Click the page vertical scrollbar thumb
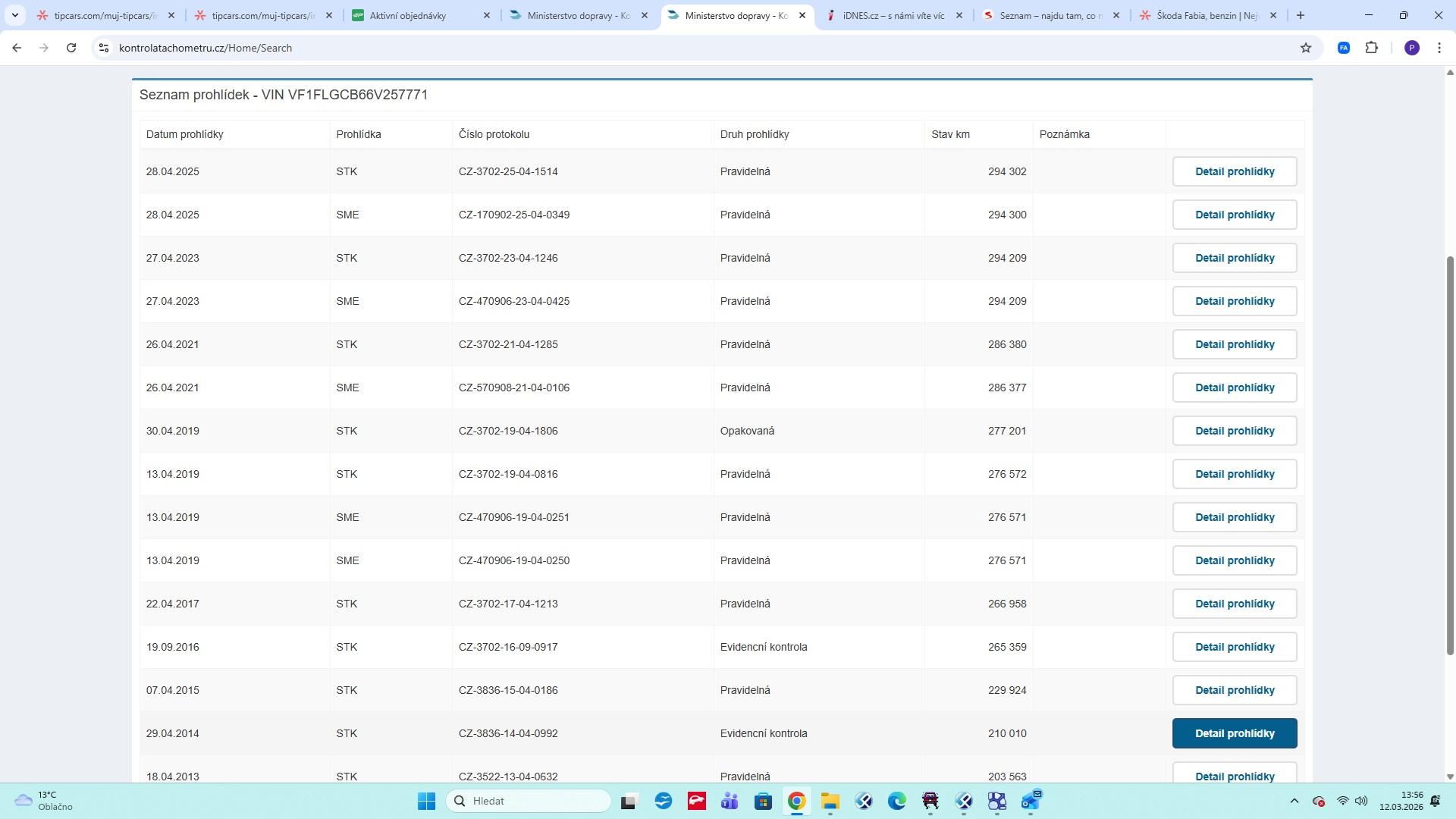The width and height of the screenshot is (1456, 819). (1450, 455)
